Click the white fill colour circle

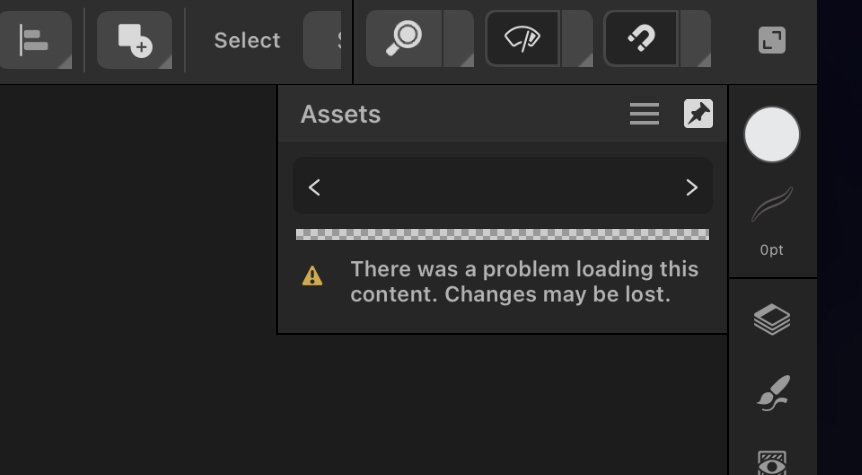[x=772, y=135]
